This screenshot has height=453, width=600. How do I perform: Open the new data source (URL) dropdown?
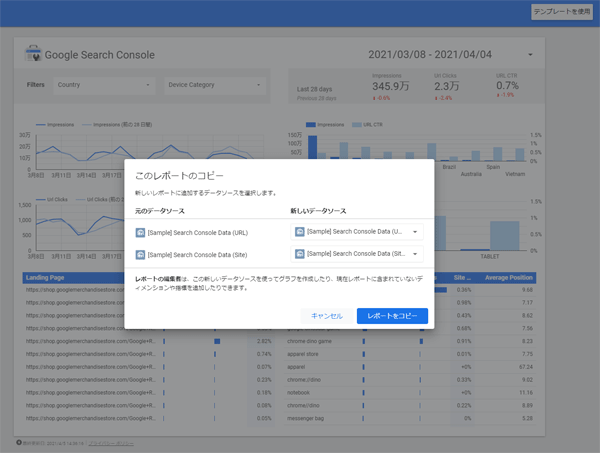click(357, 232)
